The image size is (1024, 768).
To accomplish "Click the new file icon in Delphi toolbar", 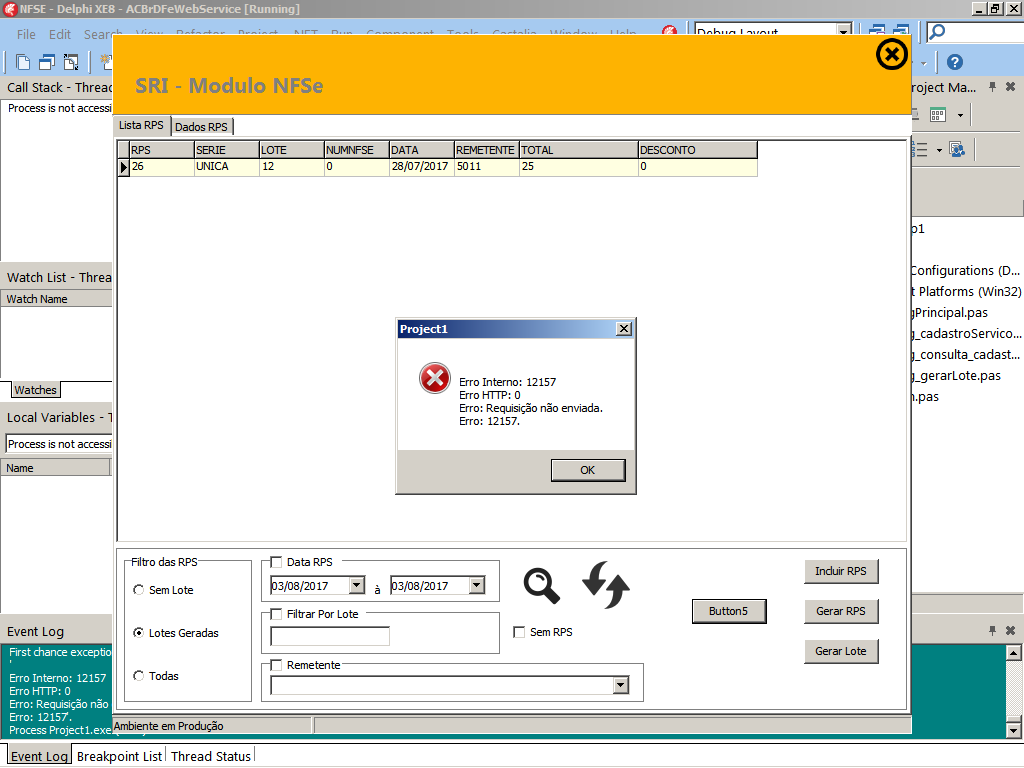I will [23, 62].
